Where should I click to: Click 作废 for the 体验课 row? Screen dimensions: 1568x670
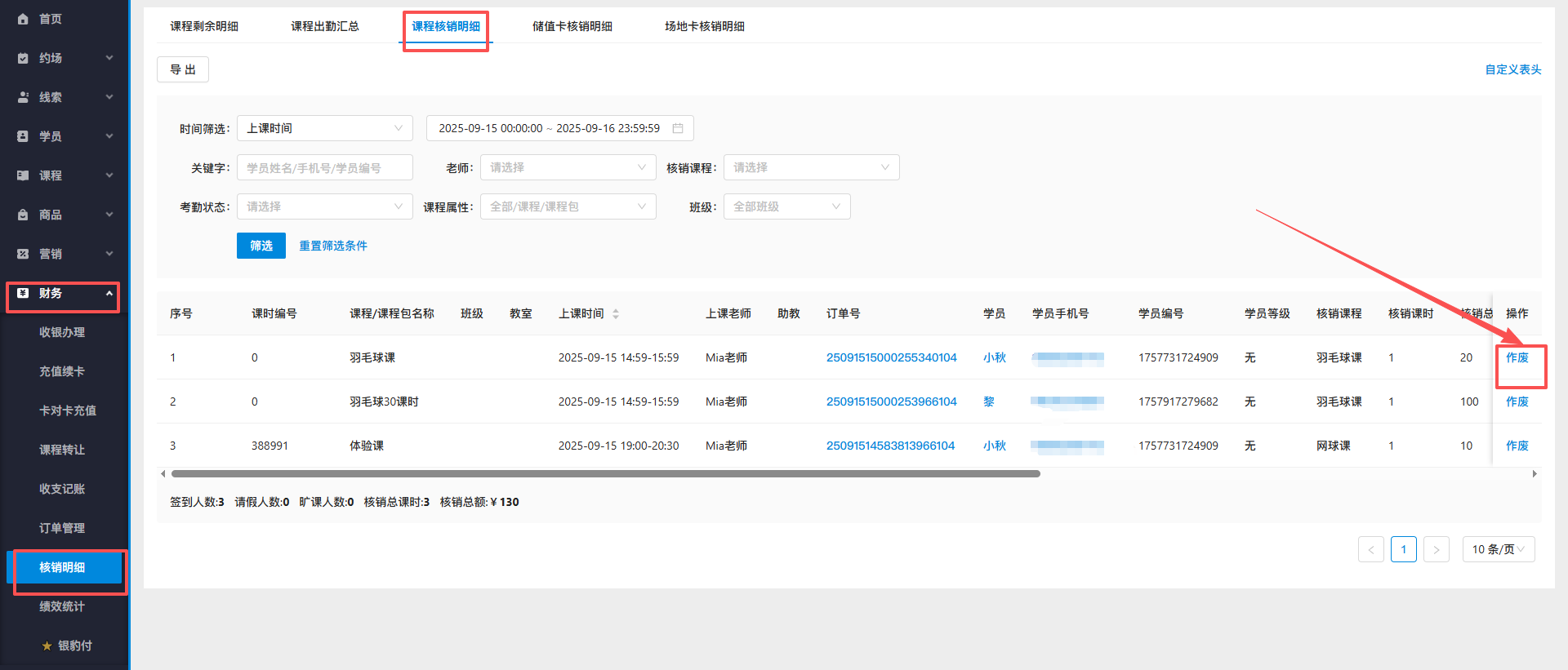(1517, 446)
